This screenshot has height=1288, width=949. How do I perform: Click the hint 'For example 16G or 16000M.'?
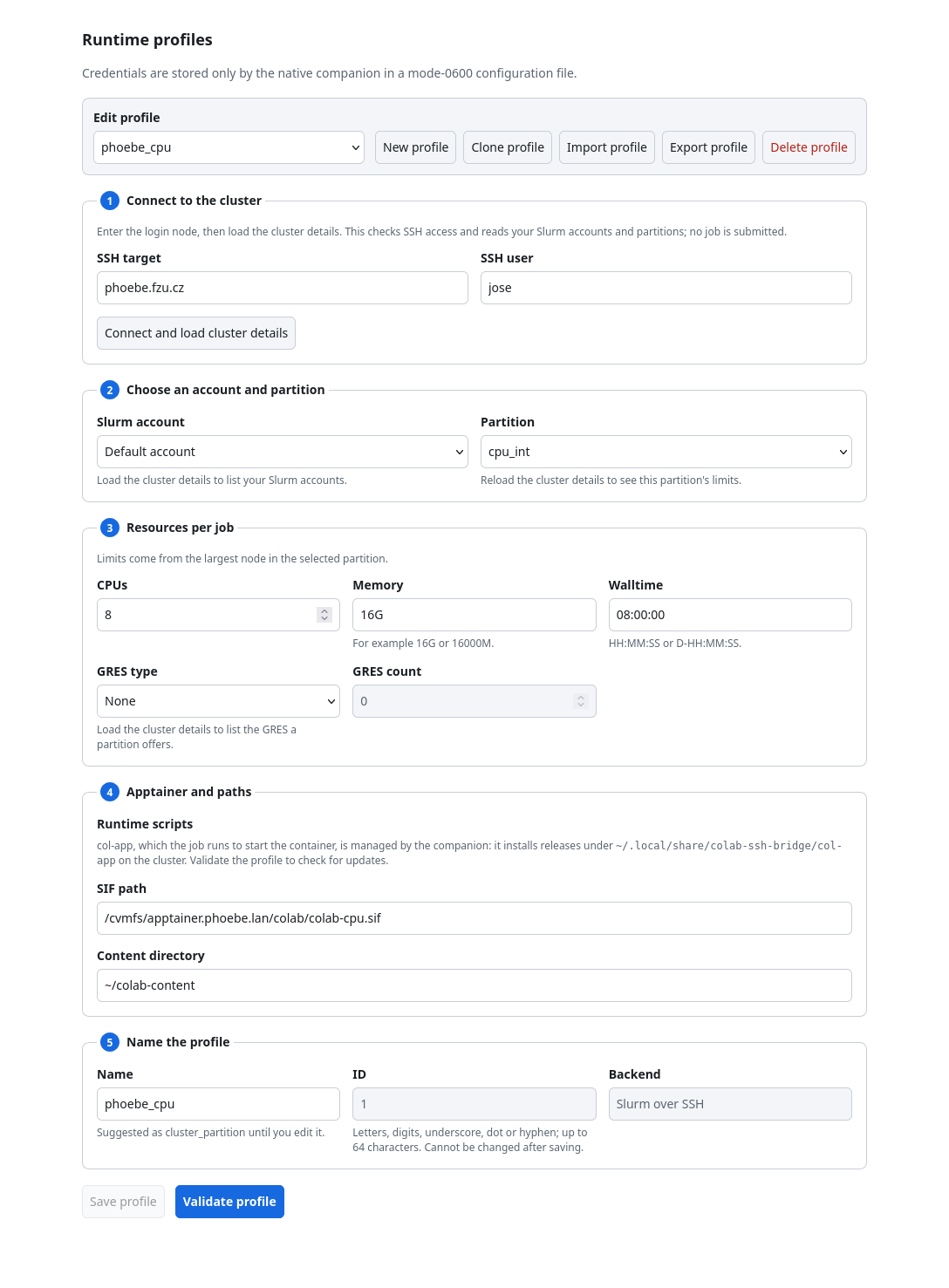point(423,644)
